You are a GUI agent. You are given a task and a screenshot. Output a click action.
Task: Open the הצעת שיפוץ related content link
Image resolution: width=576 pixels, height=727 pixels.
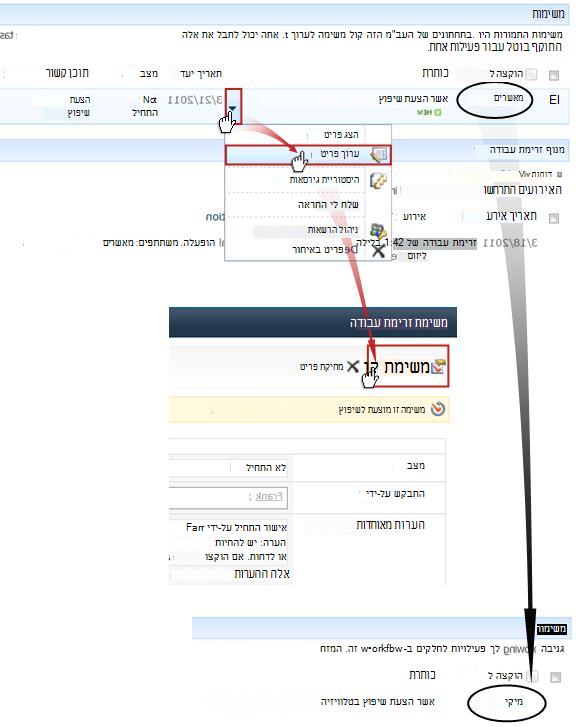click(x=79, y=106)
